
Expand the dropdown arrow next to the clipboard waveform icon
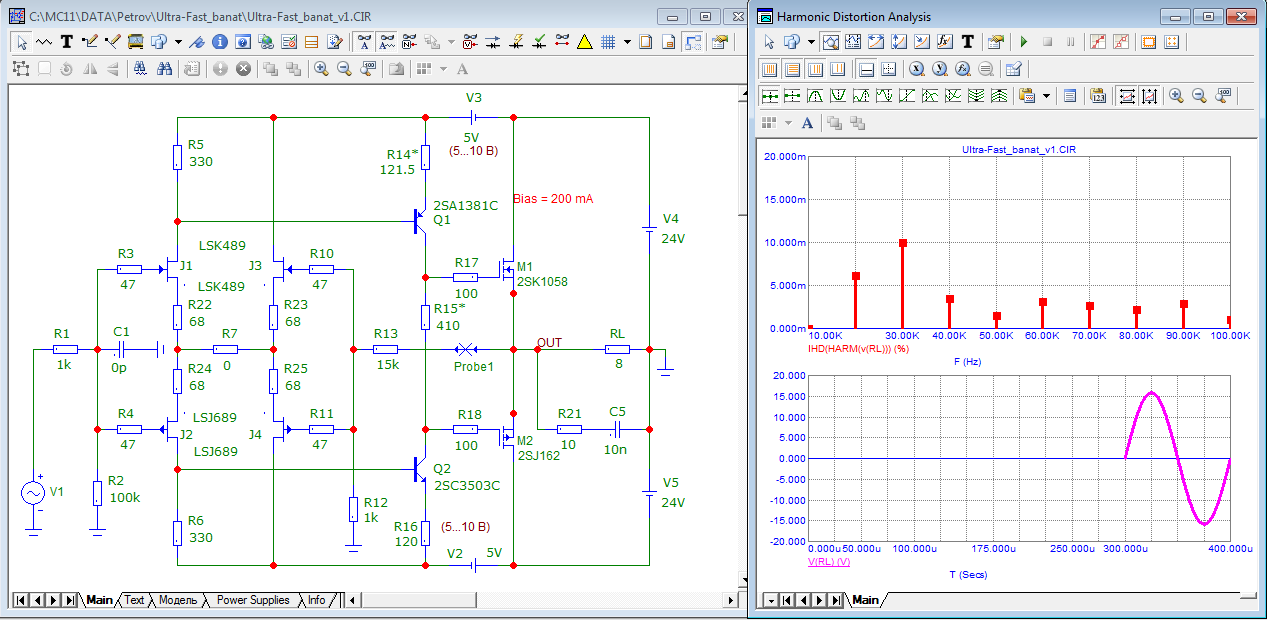click(1047, 96)
